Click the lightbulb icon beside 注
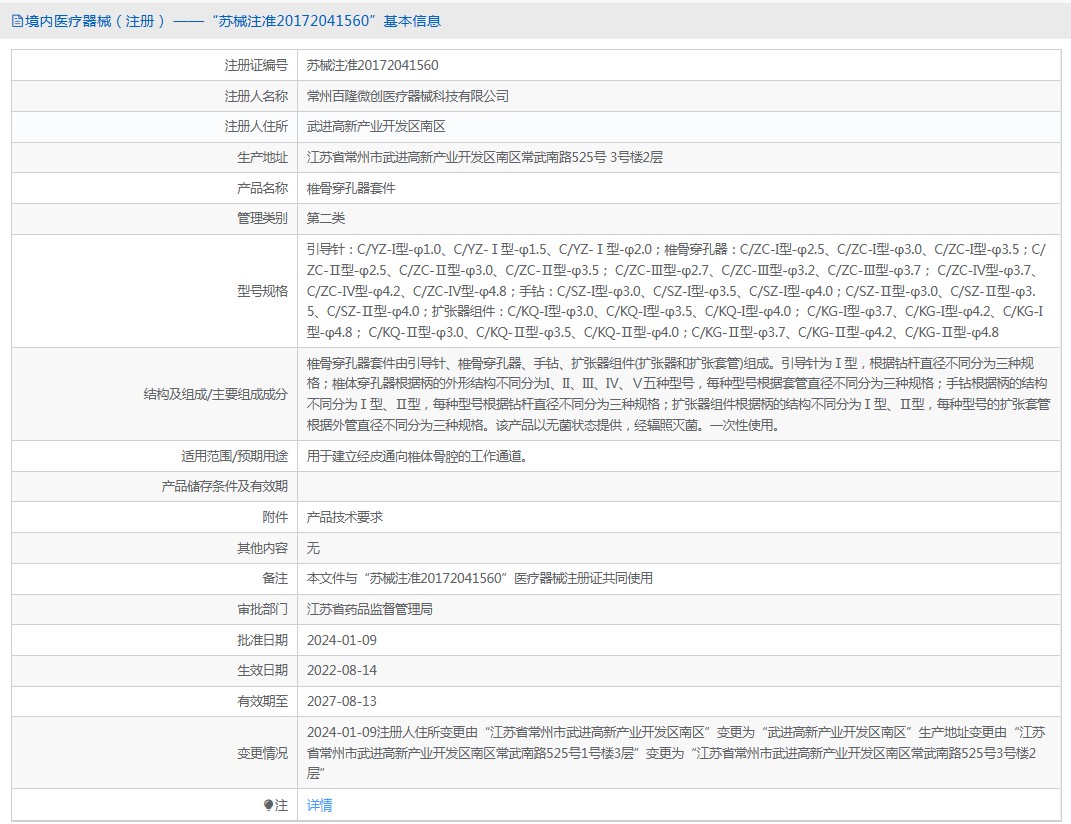Image resolution: width=1071 pixels, height=824 pixels. point(268,806)
